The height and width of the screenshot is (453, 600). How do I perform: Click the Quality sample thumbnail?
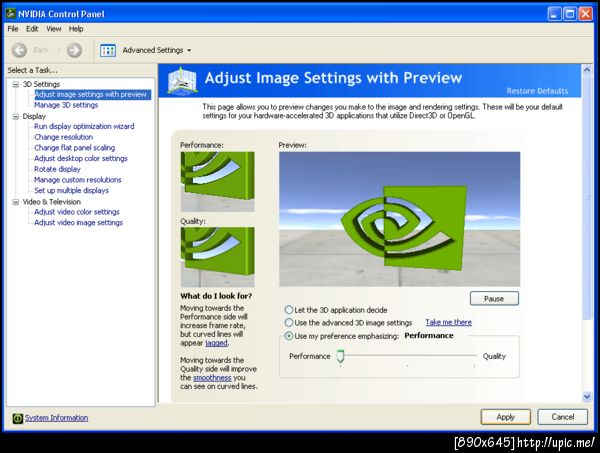click(217, 257)
